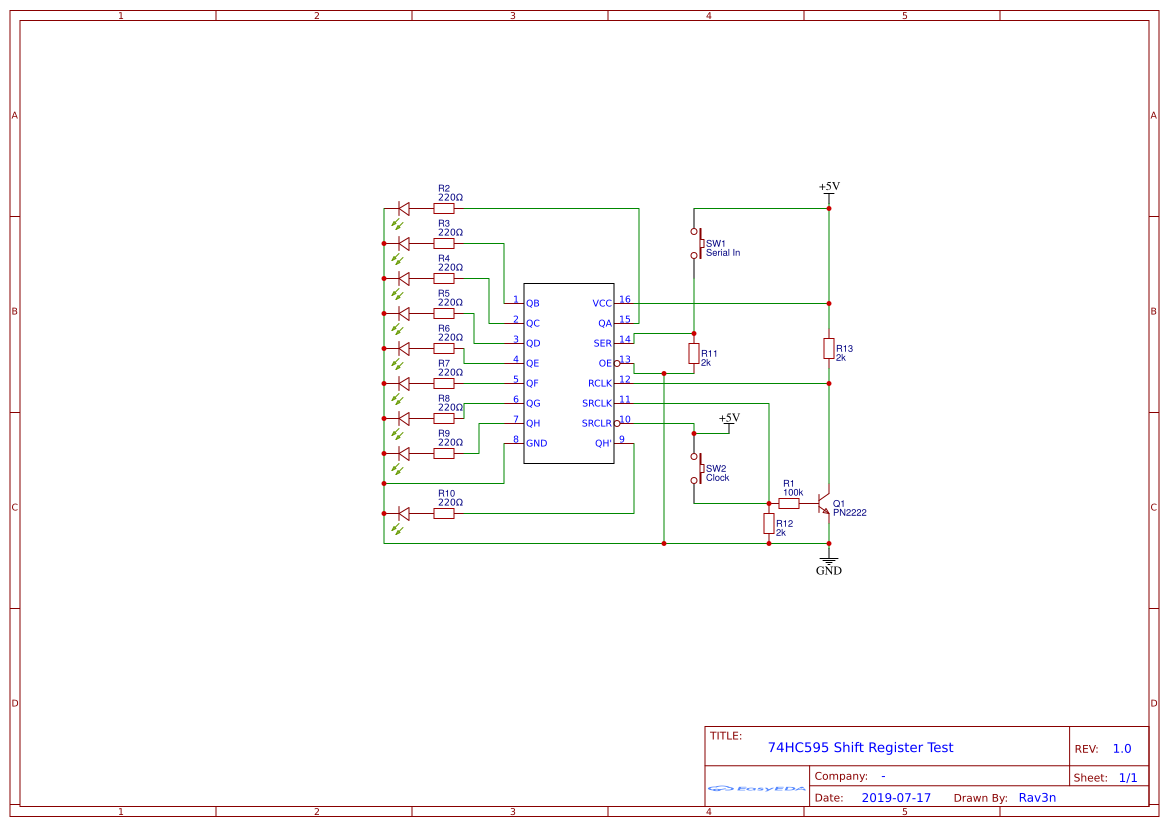Click the RCLK pin label
This screenshot has width=1169, height=827.
(599, 383)
